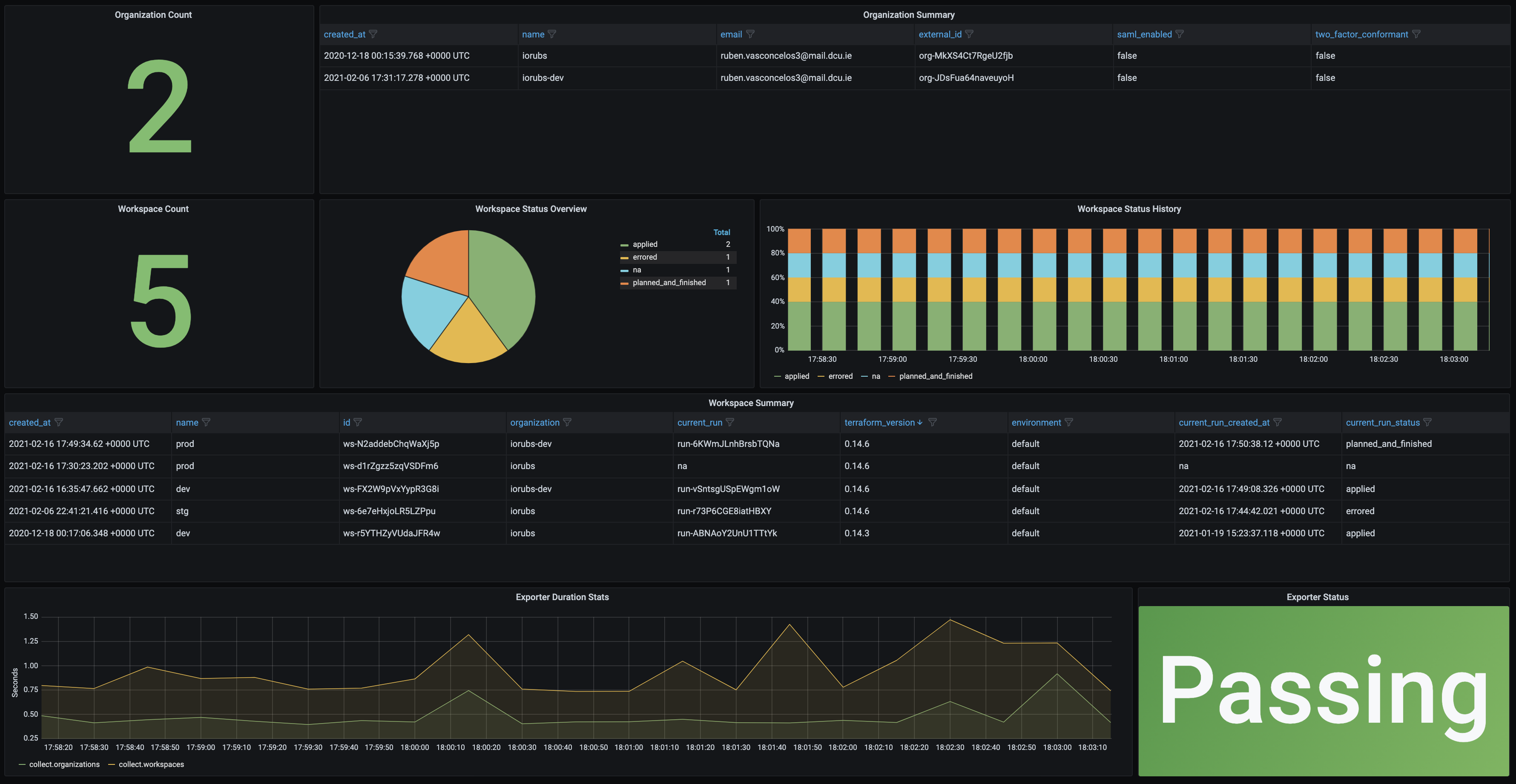Click the Workspace Count value 5
Screen dimensions: 1516x784
[160, 300]
